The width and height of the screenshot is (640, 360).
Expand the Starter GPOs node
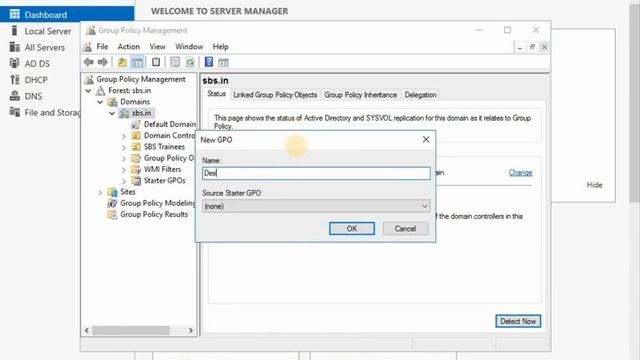click(124, 181)
